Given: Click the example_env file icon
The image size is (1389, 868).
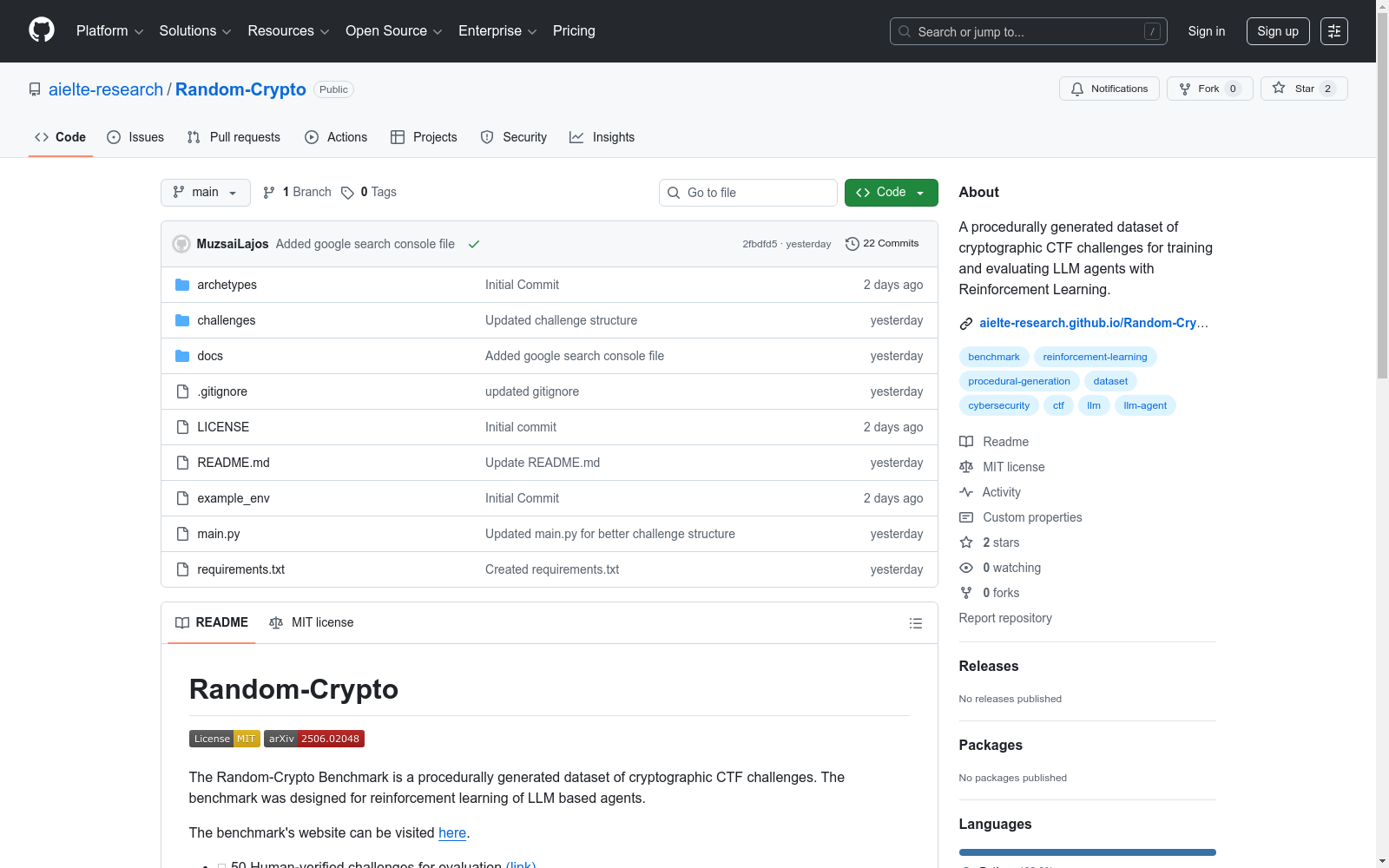Looking at the screenshot, I should pos(182,498).
